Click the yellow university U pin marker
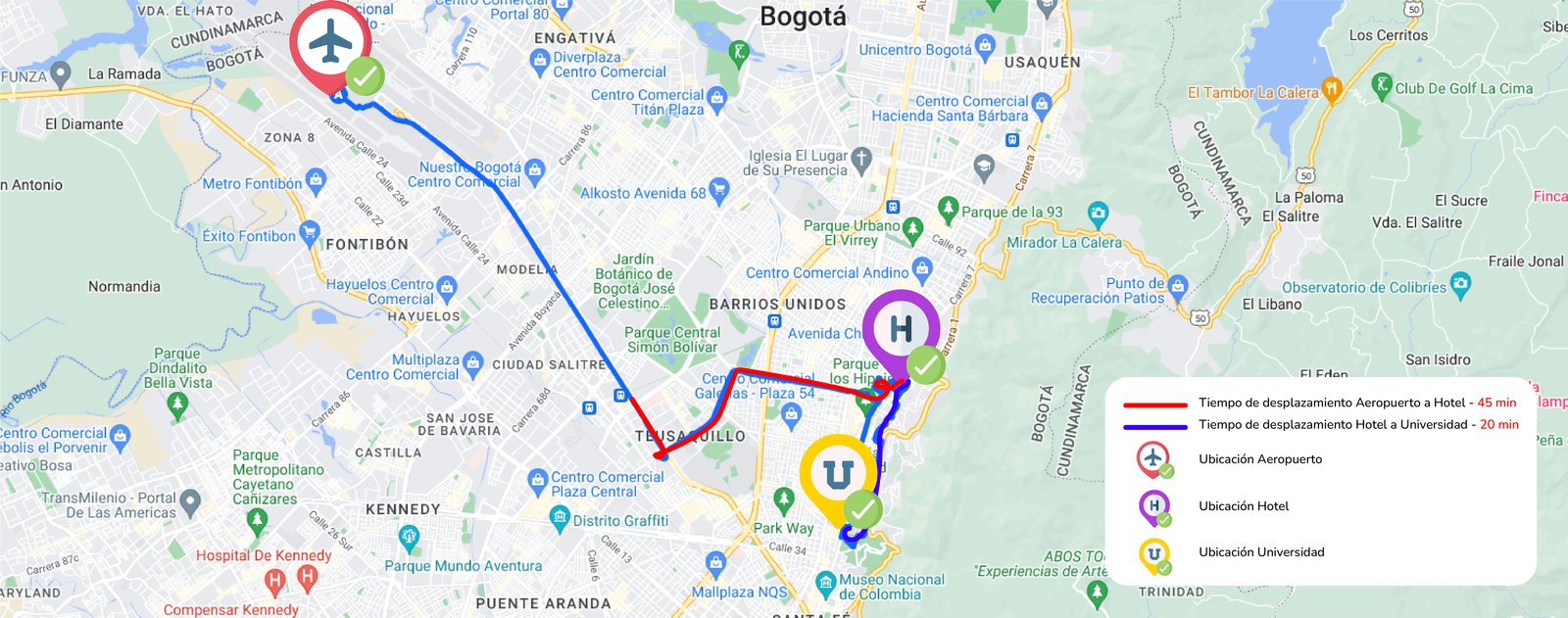 [839, 477]
